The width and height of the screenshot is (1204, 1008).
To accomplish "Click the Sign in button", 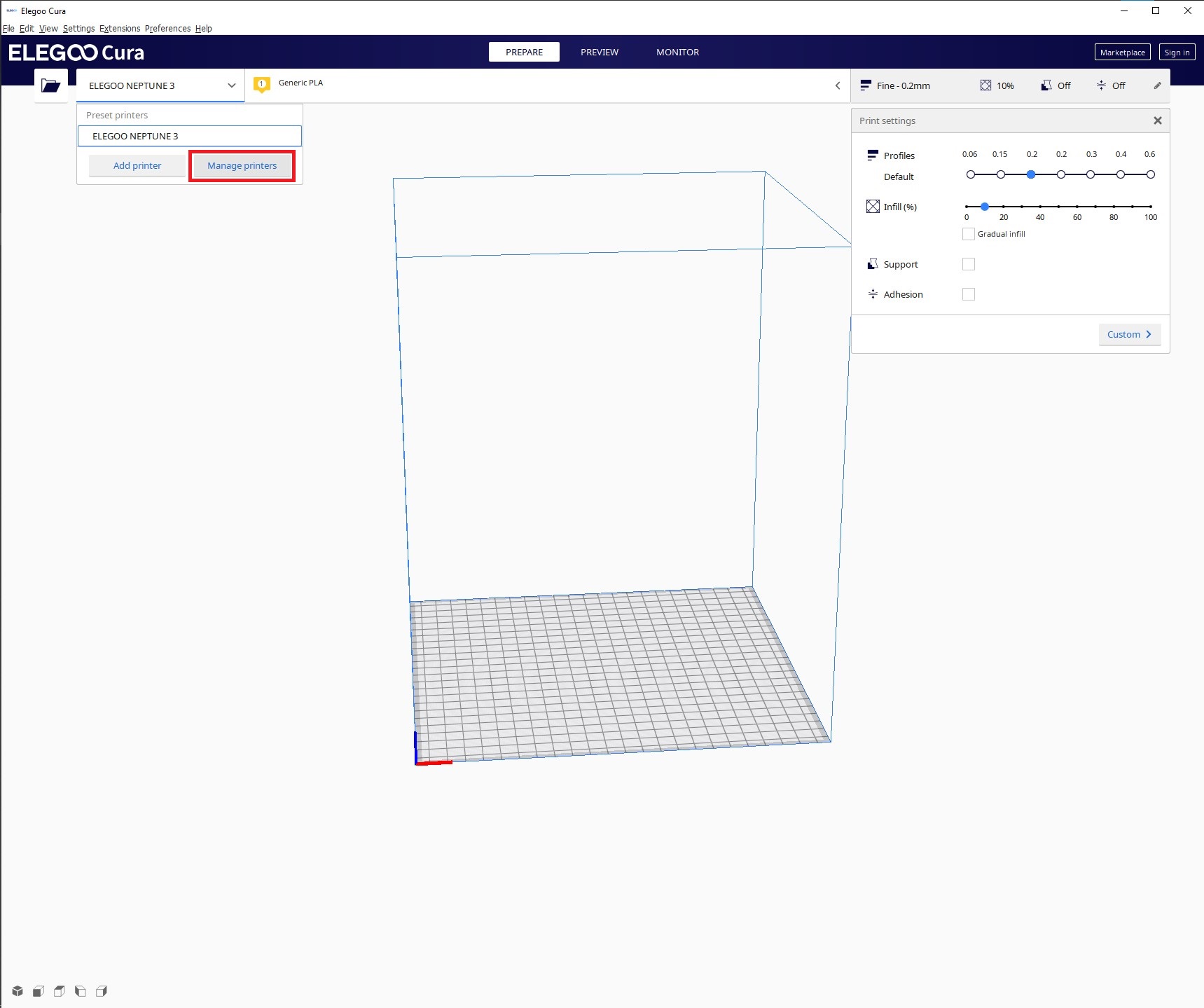I will coord(1177,52).
